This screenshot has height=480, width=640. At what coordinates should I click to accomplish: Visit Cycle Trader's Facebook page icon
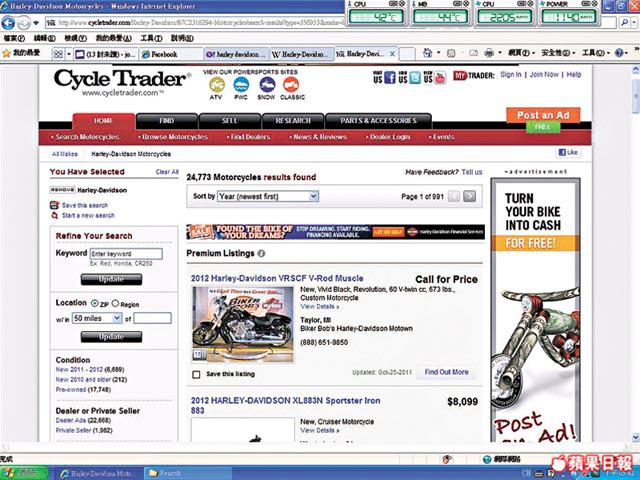pos(390,78)
